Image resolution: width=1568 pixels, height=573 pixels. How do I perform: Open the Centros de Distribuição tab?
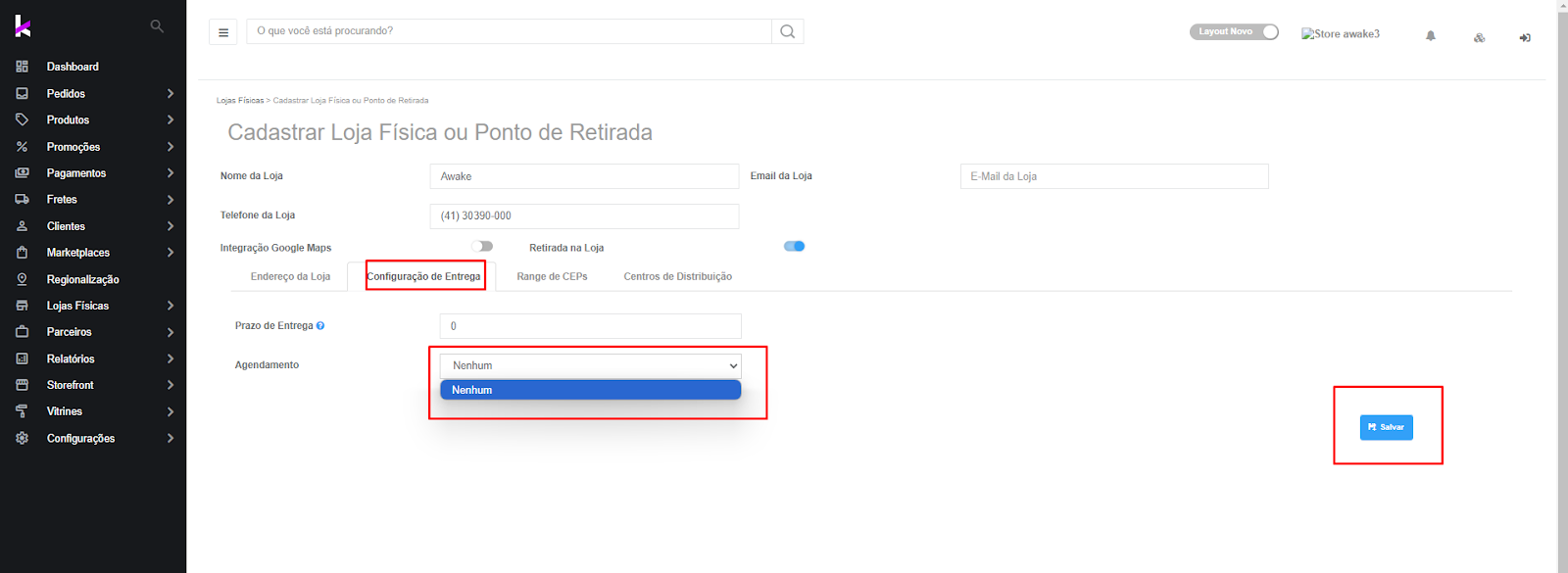pos(678,276)
